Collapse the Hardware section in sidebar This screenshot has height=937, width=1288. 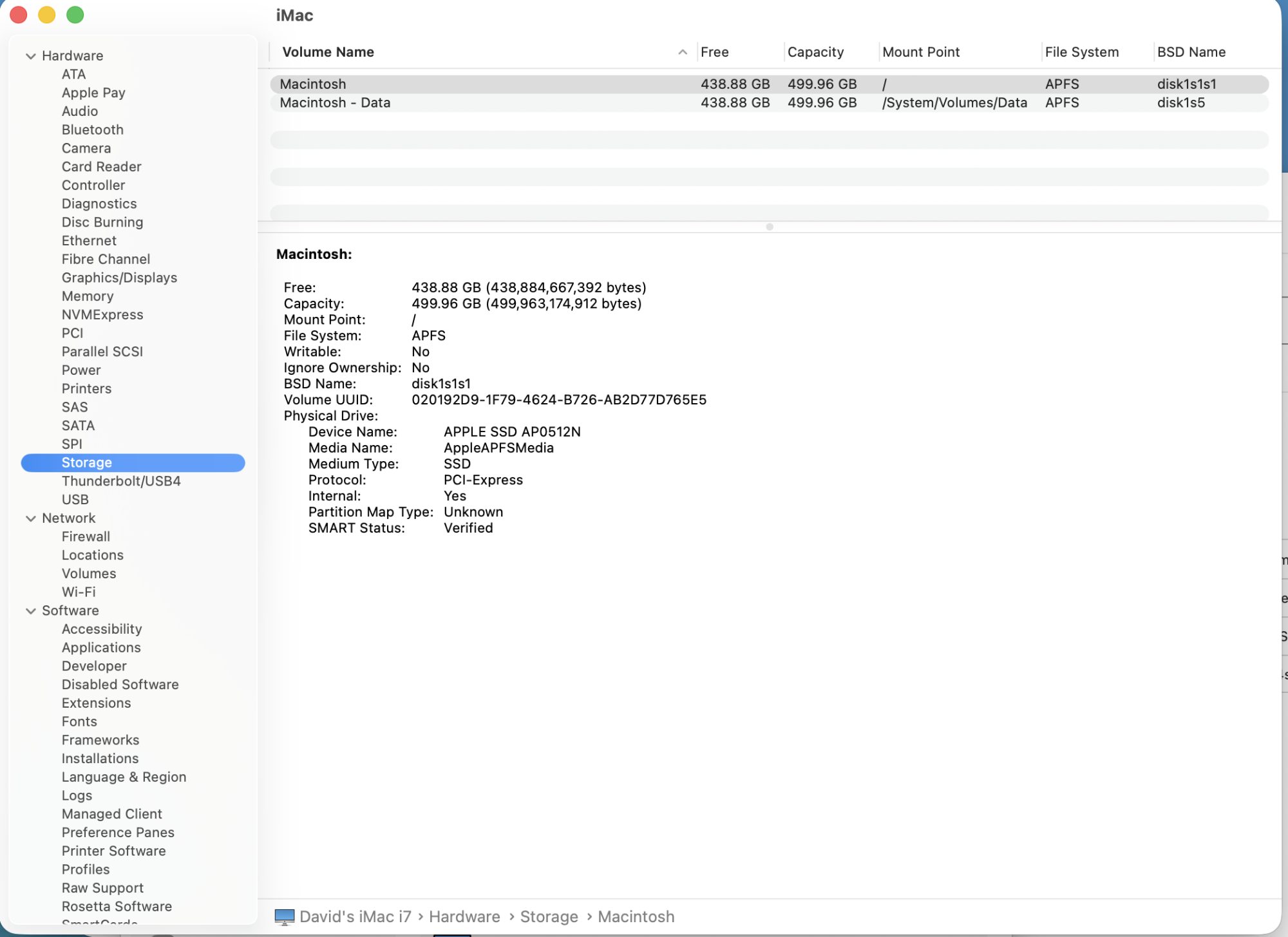point(30,56)
